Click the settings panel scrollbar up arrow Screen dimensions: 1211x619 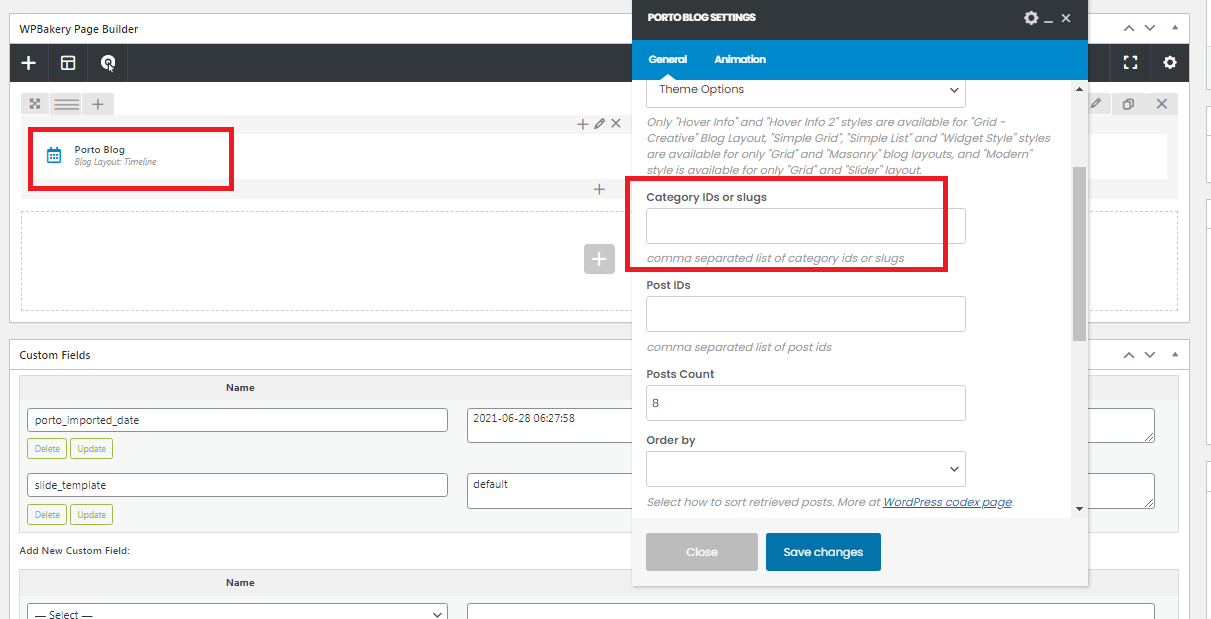pyautogui.click(x=1079, y=89)
